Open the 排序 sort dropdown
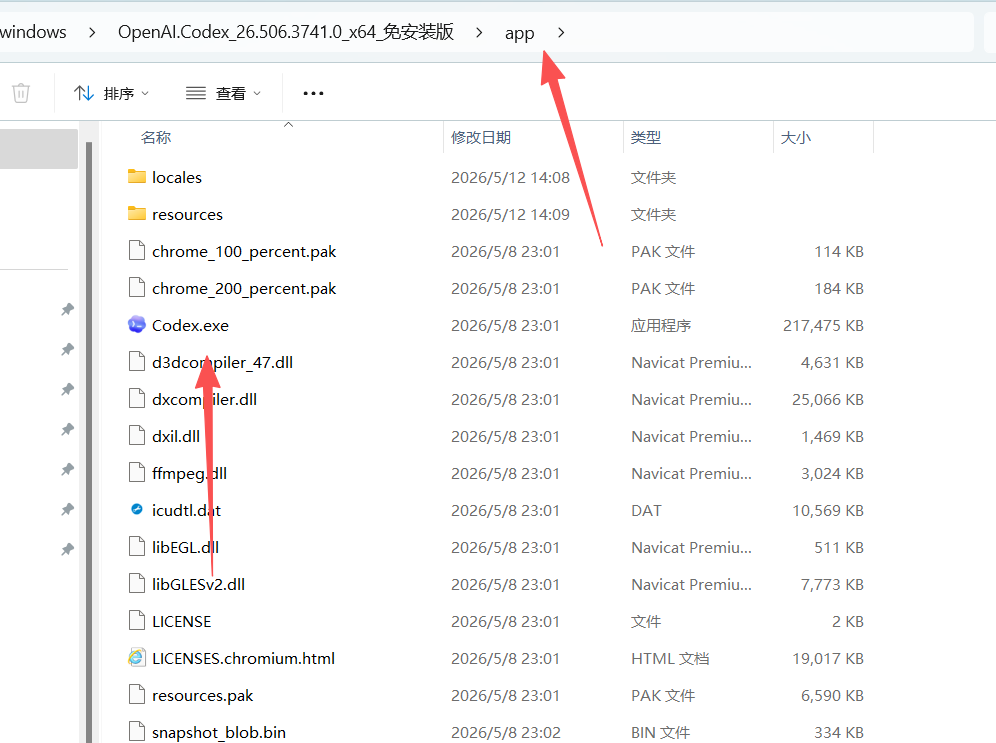996x743 pixels. 111,93
